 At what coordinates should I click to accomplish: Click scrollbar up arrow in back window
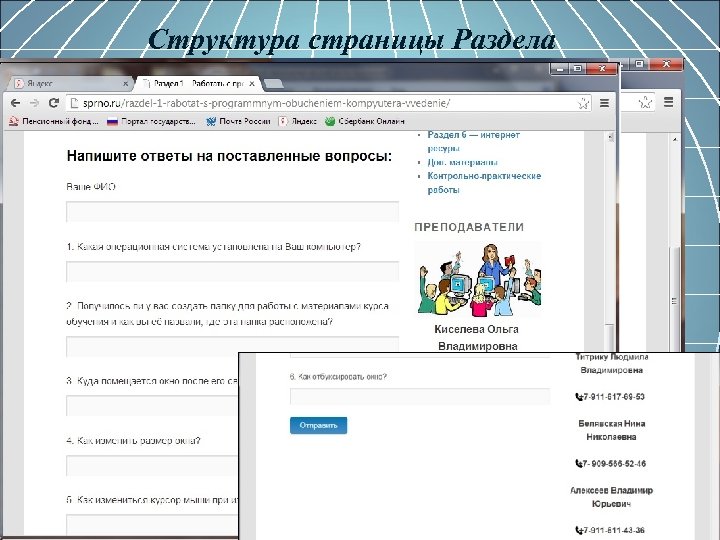pos(675,139)
